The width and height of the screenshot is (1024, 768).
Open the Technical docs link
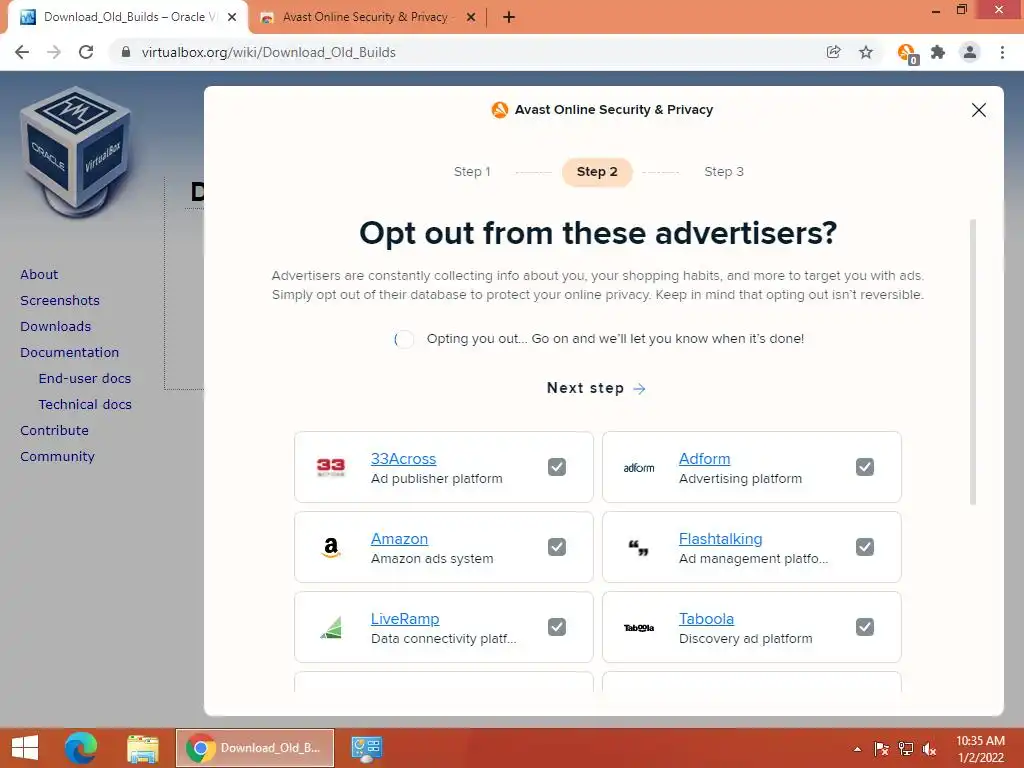(x=85, y=405)
